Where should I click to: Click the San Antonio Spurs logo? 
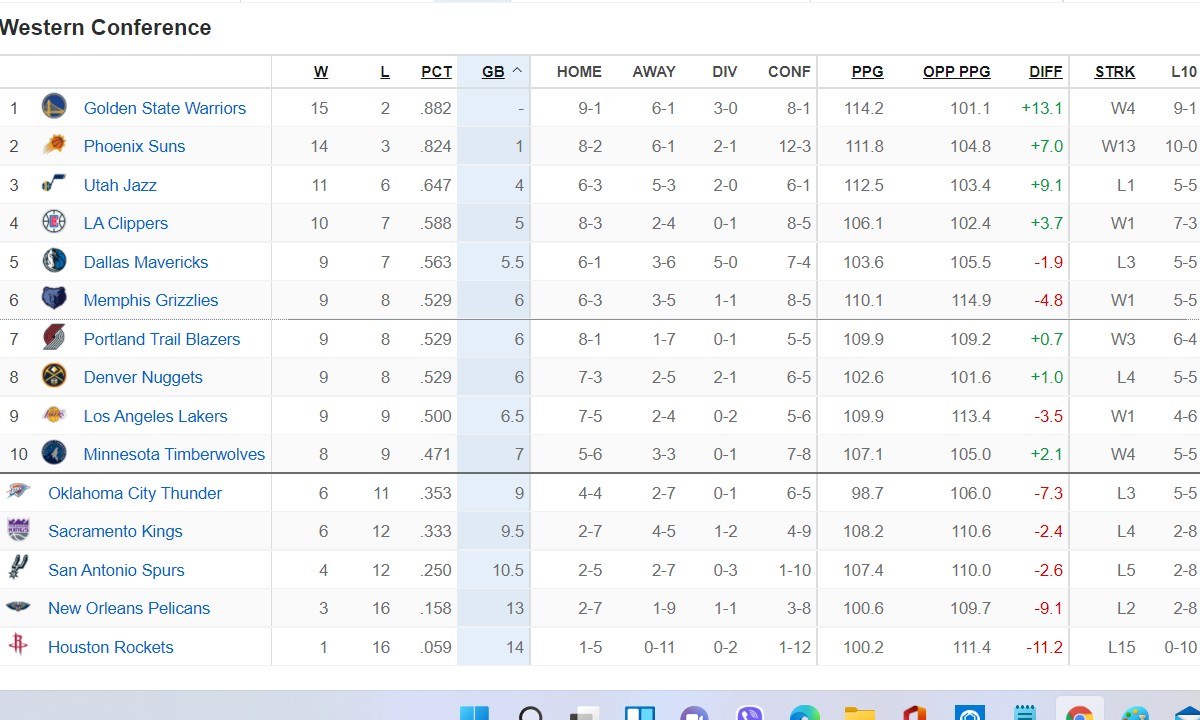click(18, 569)
